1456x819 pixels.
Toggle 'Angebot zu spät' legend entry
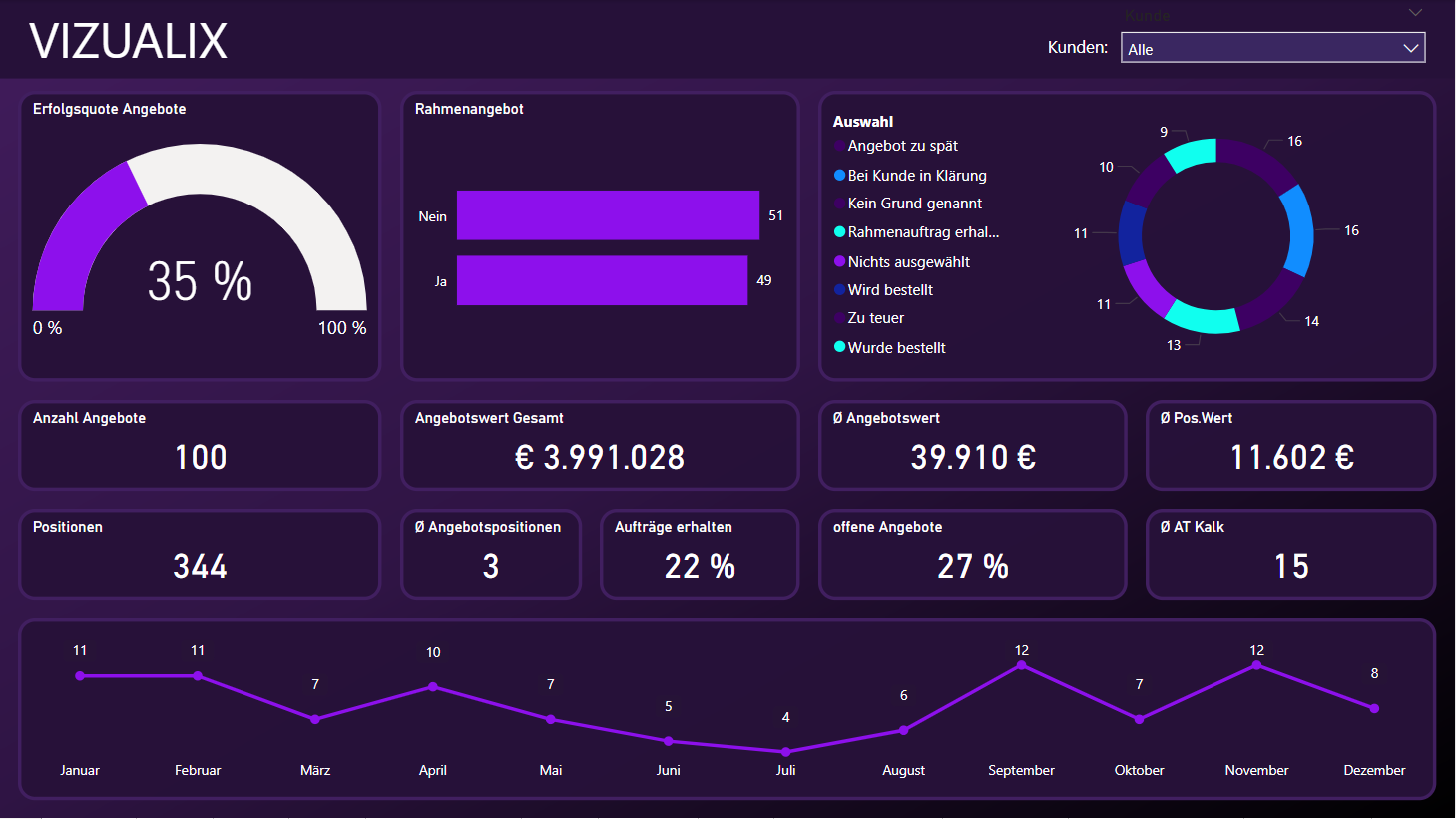click(902, 146)
